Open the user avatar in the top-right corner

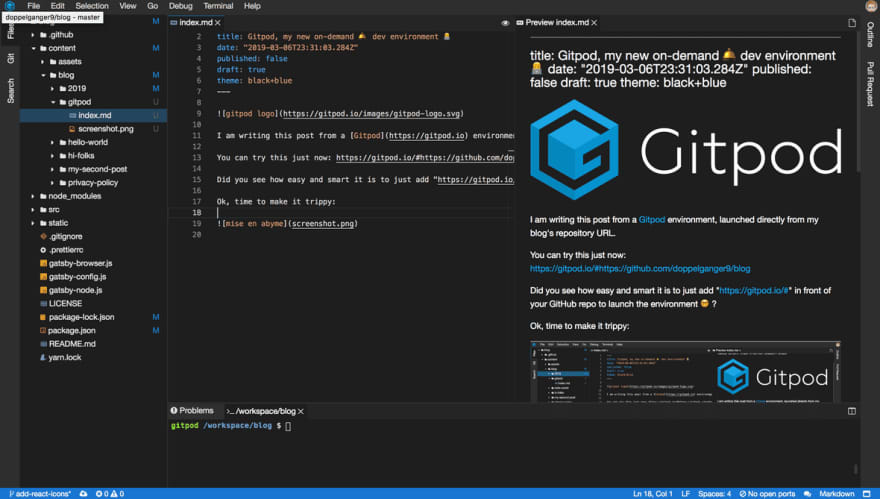click(870, 6)
